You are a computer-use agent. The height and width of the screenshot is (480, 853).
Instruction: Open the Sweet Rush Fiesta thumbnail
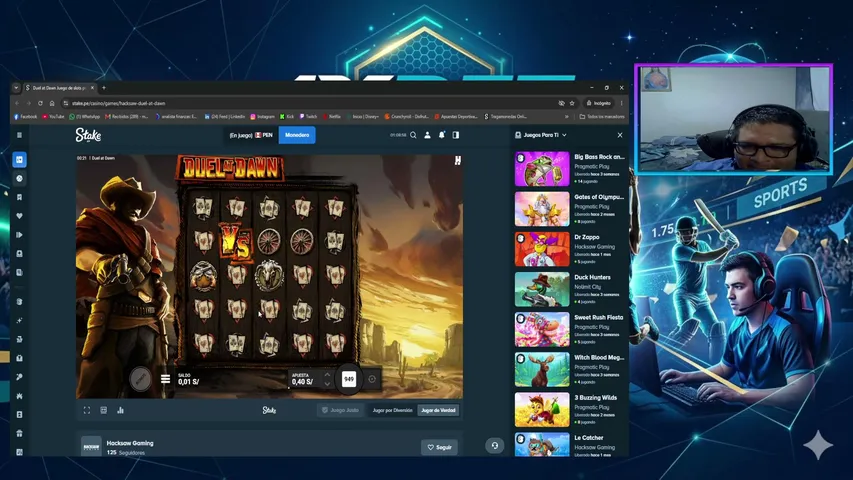coord(542,329)
